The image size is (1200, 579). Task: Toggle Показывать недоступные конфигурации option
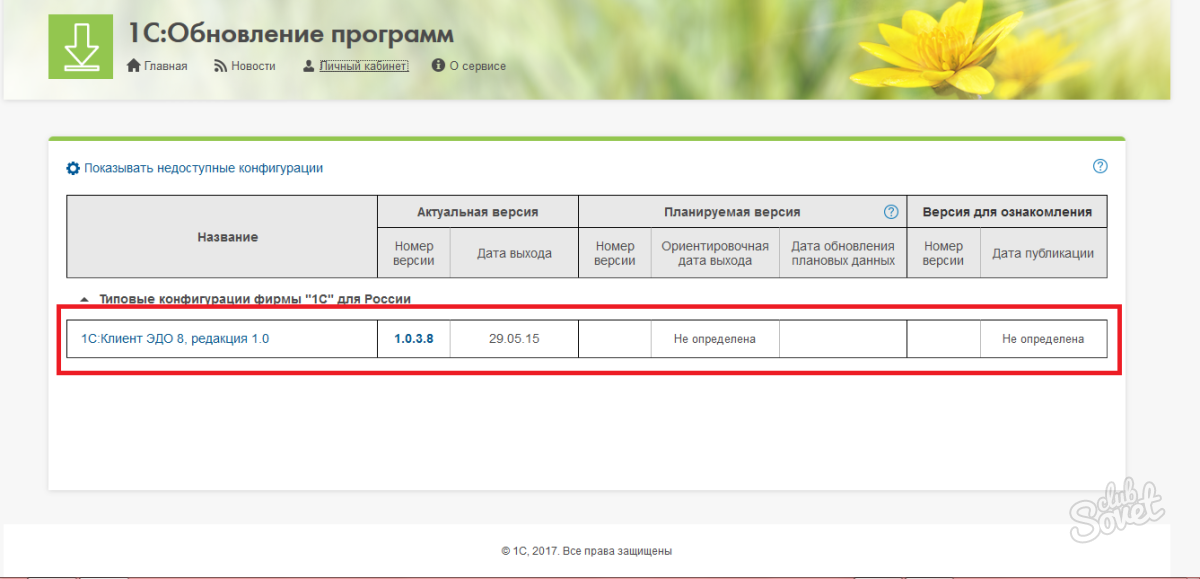pyautogui.click(x=203, y=168)
